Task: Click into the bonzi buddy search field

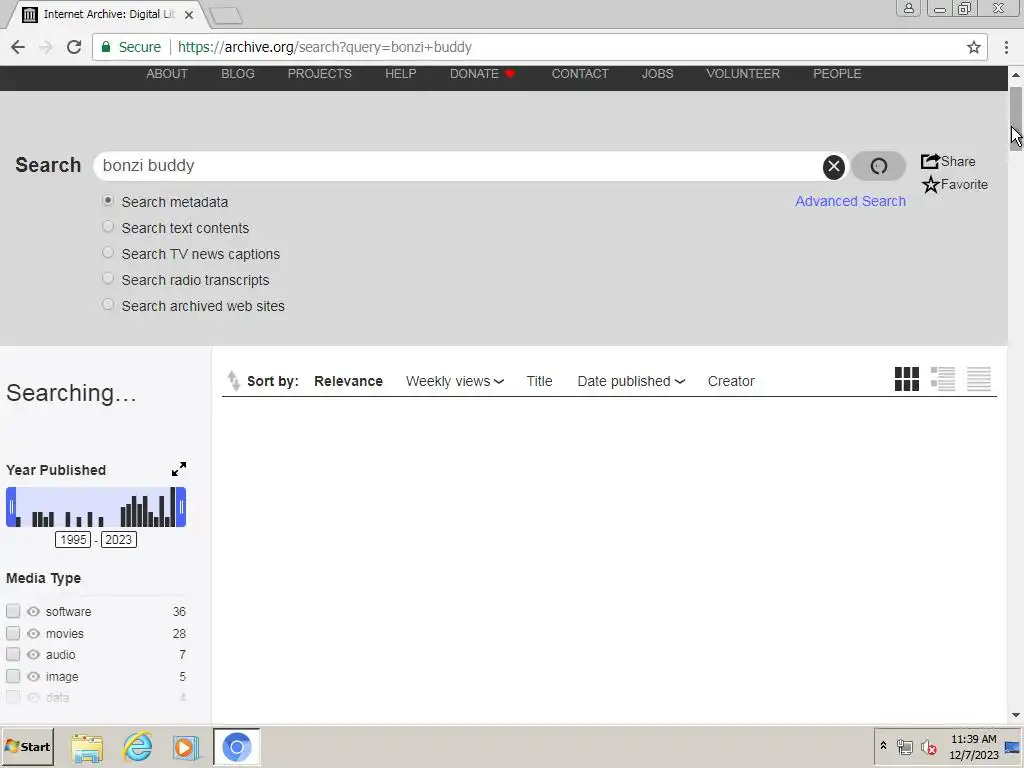Action: [457, 166]
